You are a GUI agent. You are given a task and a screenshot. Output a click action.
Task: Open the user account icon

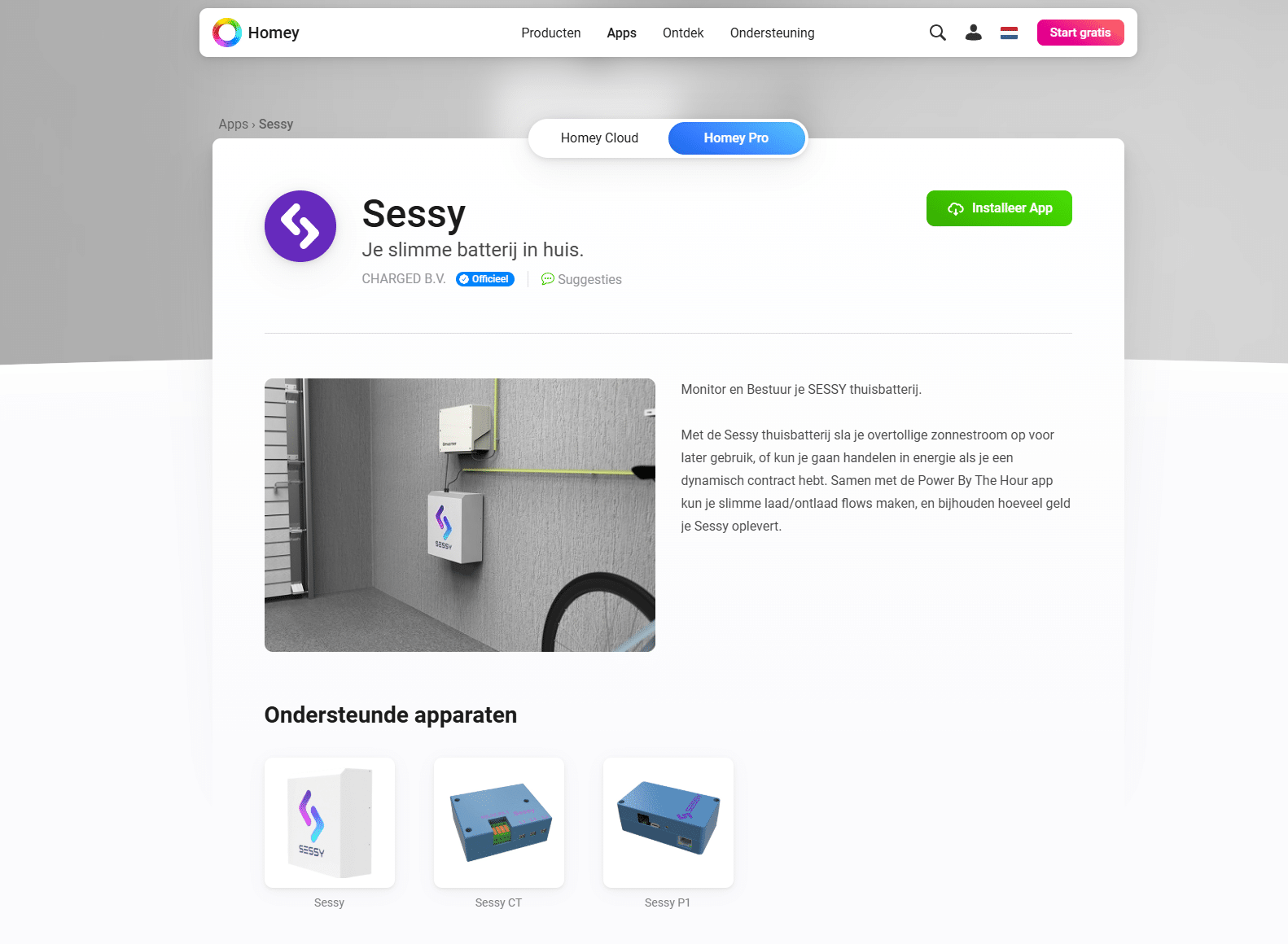tap(973, 33)
